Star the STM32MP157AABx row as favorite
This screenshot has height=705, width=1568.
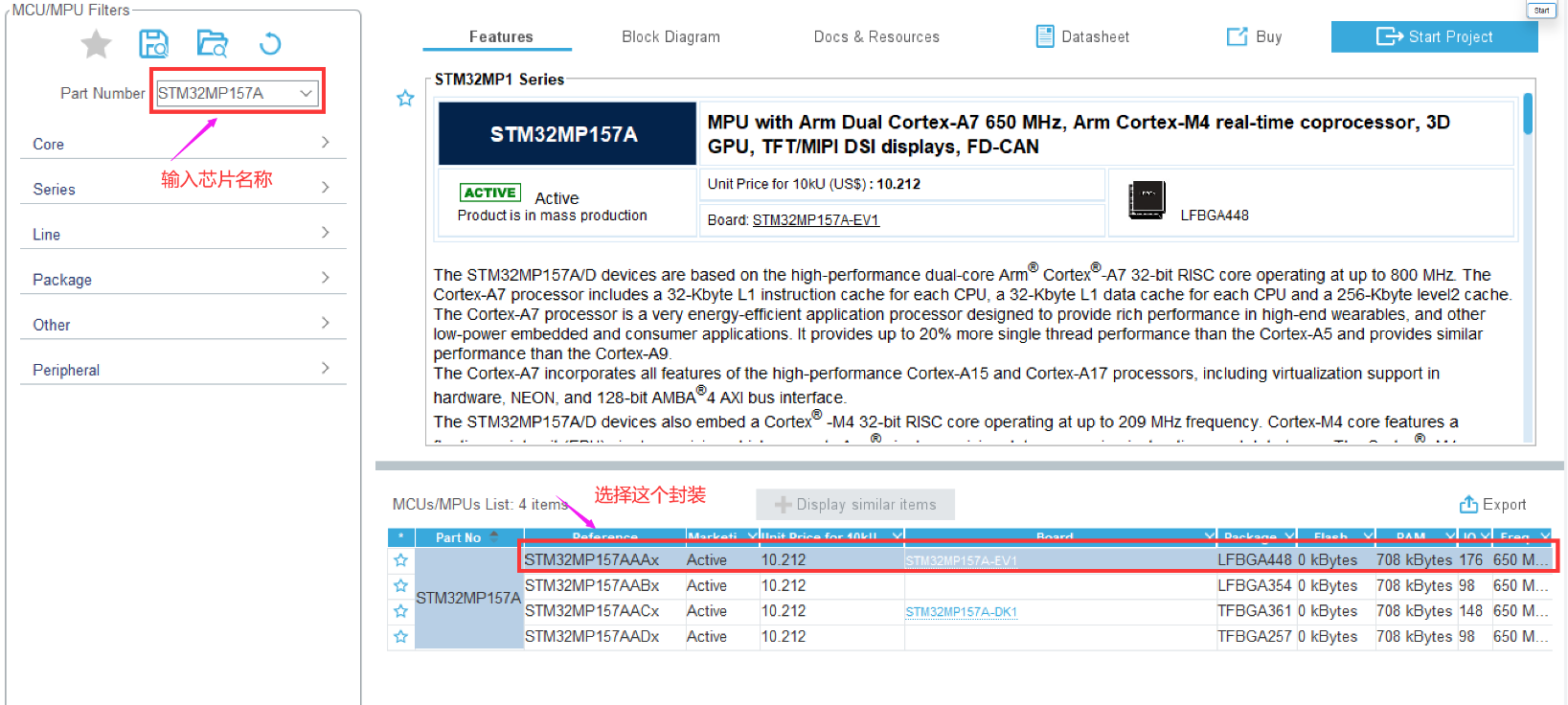point(400,585)
